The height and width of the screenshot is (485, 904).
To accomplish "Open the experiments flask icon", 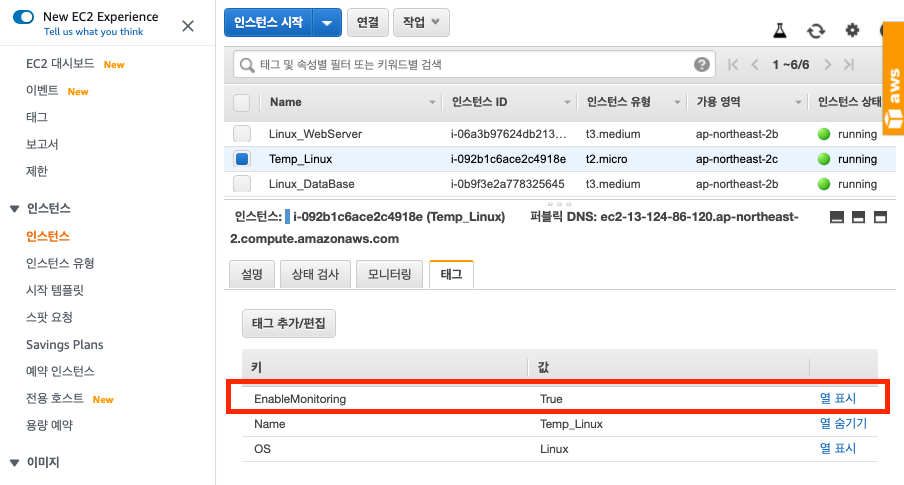I will pos(779,30).
